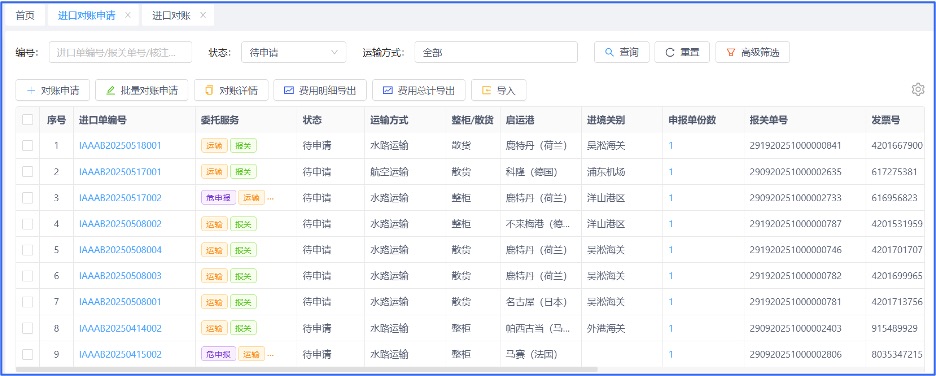This screenshot has width=936, height=376.
Task: Switch to the 首页 tab
Action: tap(25, 16)
